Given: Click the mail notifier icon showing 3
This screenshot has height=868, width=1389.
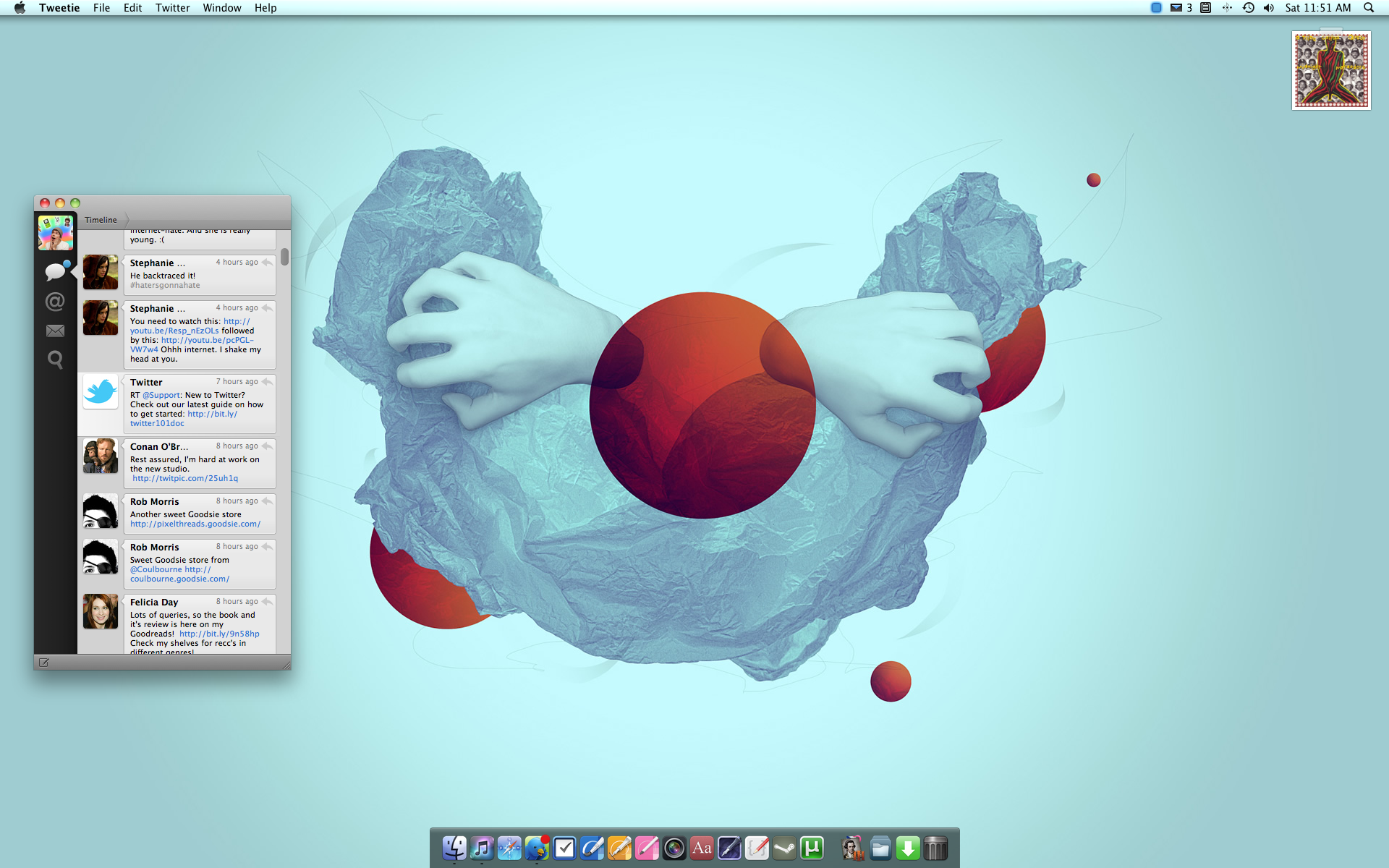Looking at the screenshot, I should coord(1181,8).
